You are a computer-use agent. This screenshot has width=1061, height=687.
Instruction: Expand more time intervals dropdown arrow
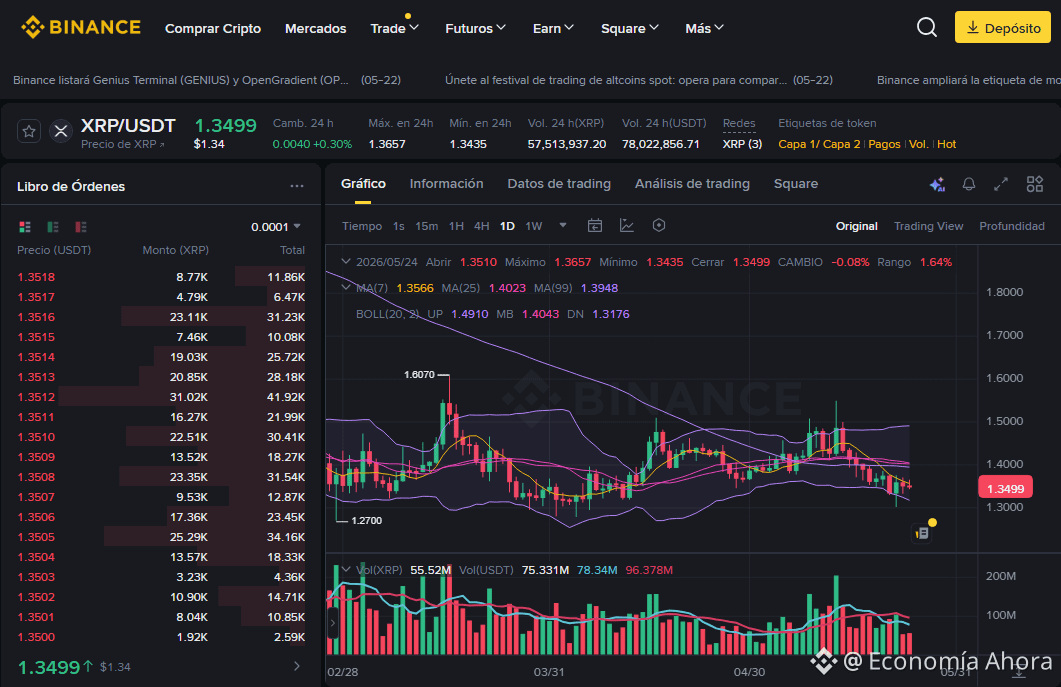[x=562, y=225]
